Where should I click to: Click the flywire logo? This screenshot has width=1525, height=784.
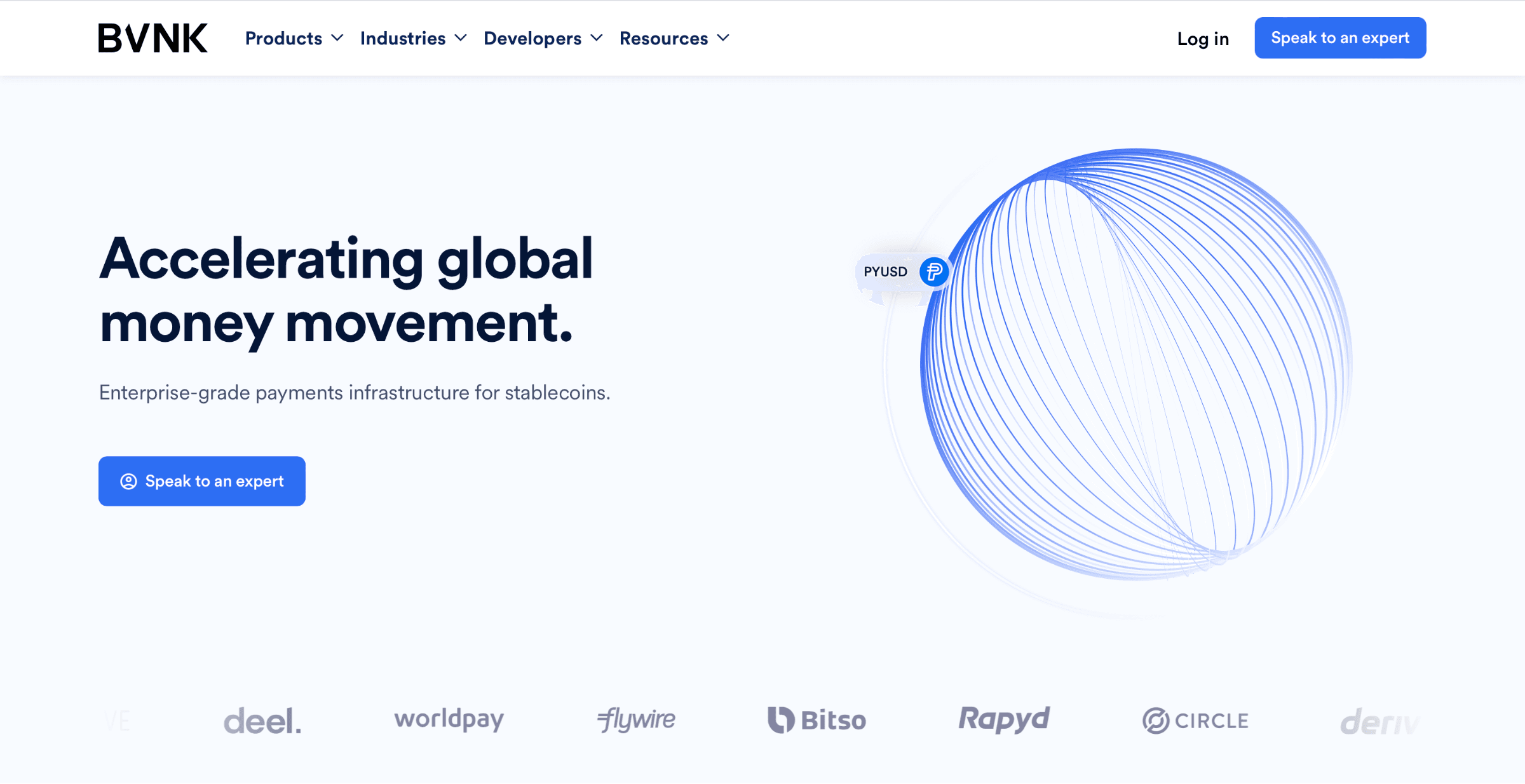636,719
